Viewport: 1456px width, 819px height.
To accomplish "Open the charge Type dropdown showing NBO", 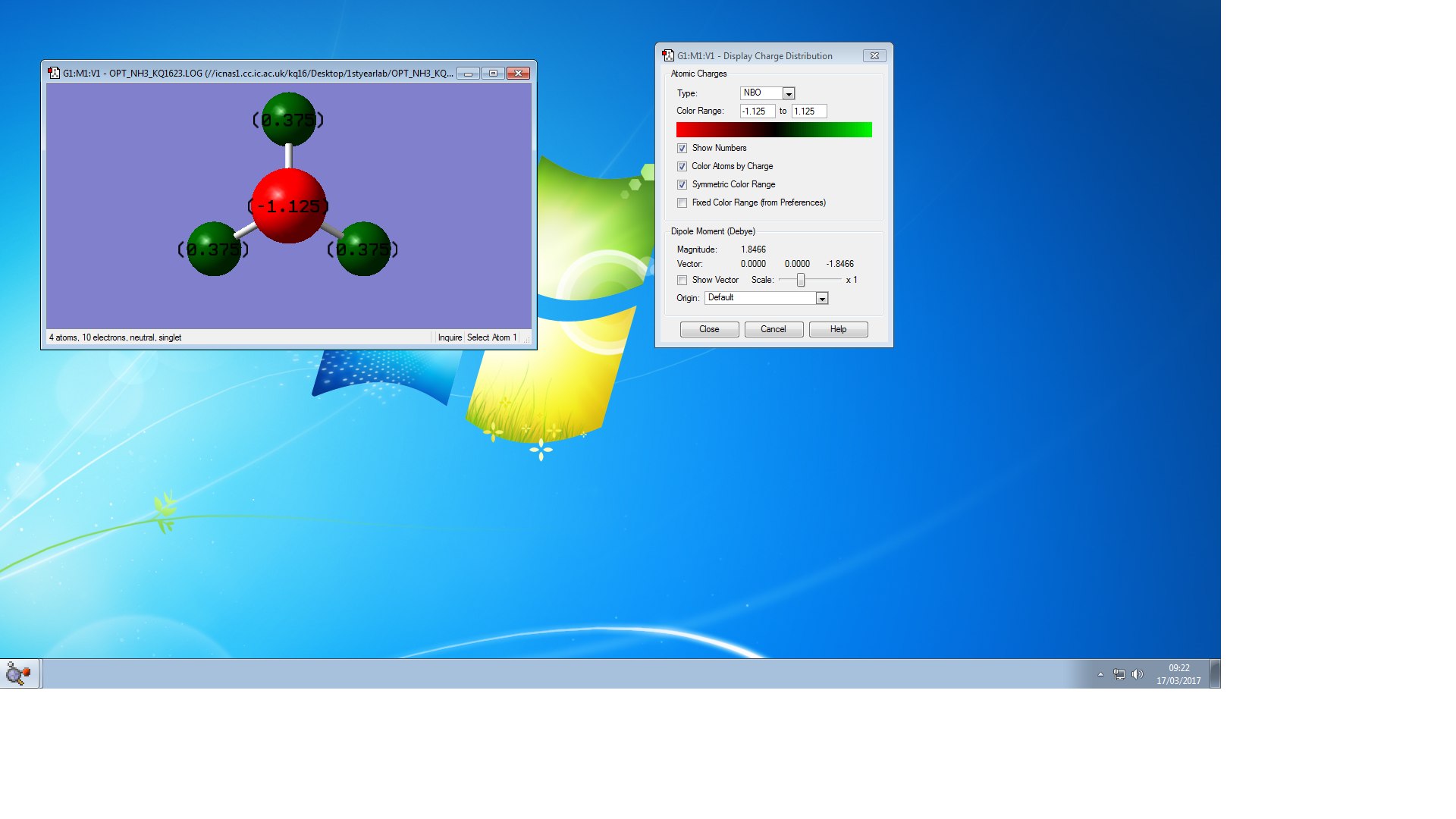I will click(789, 93).
